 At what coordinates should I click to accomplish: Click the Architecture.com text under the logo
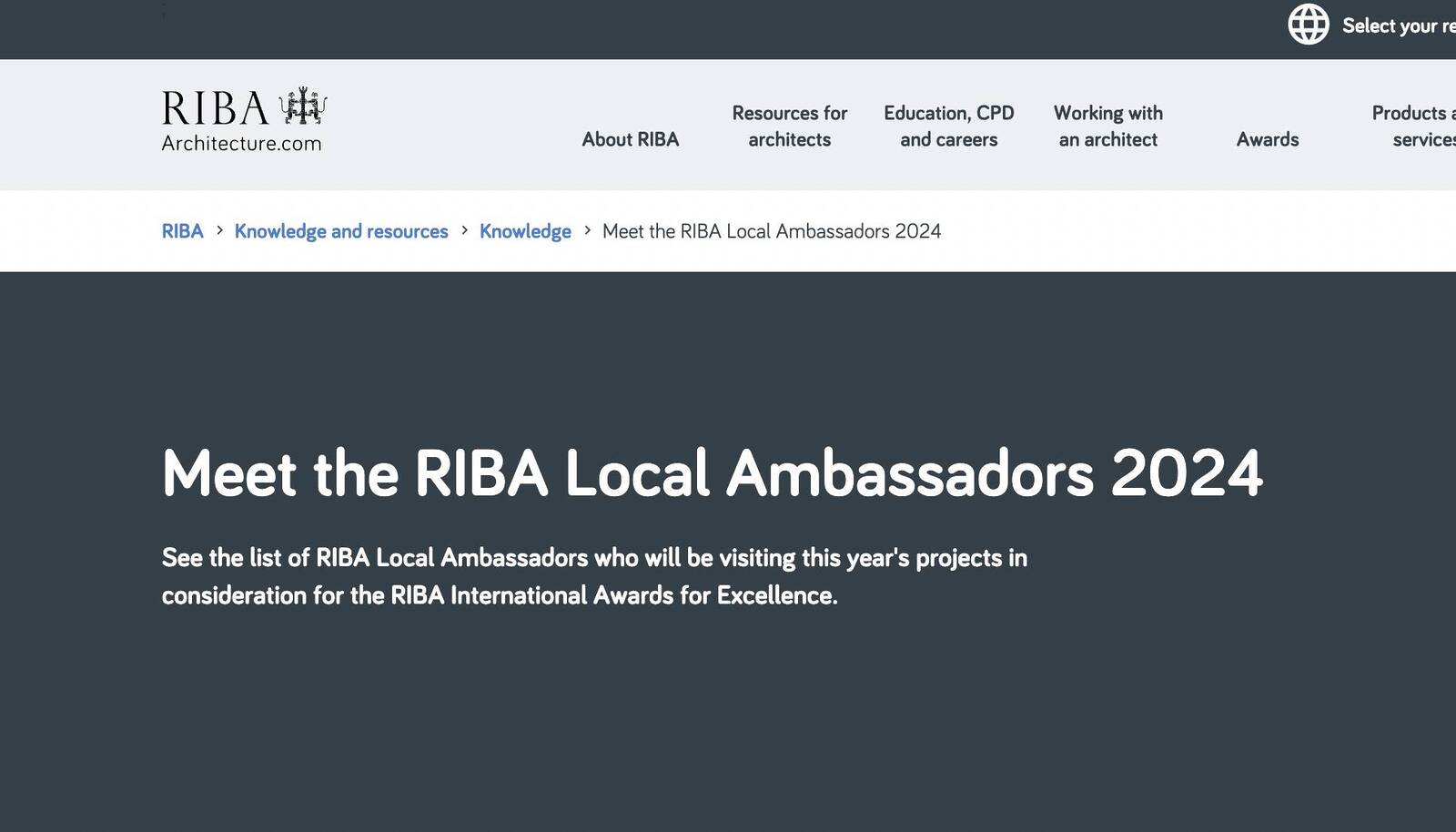point(241,143)
